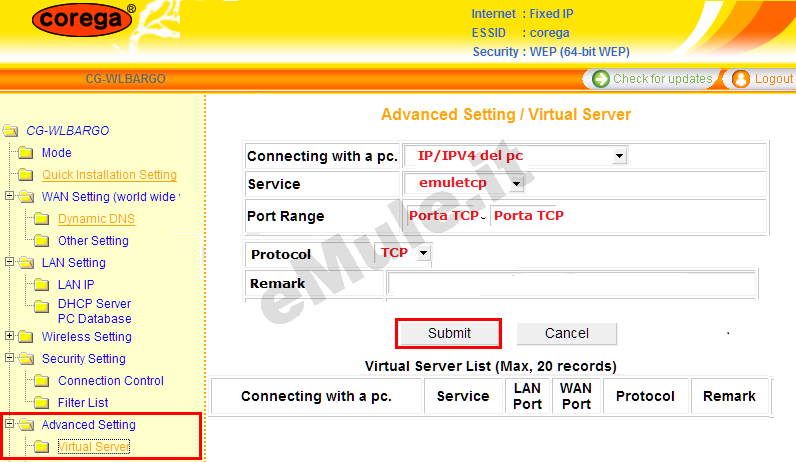Collapse the Advanced Setting tree node

pos(10,425)
